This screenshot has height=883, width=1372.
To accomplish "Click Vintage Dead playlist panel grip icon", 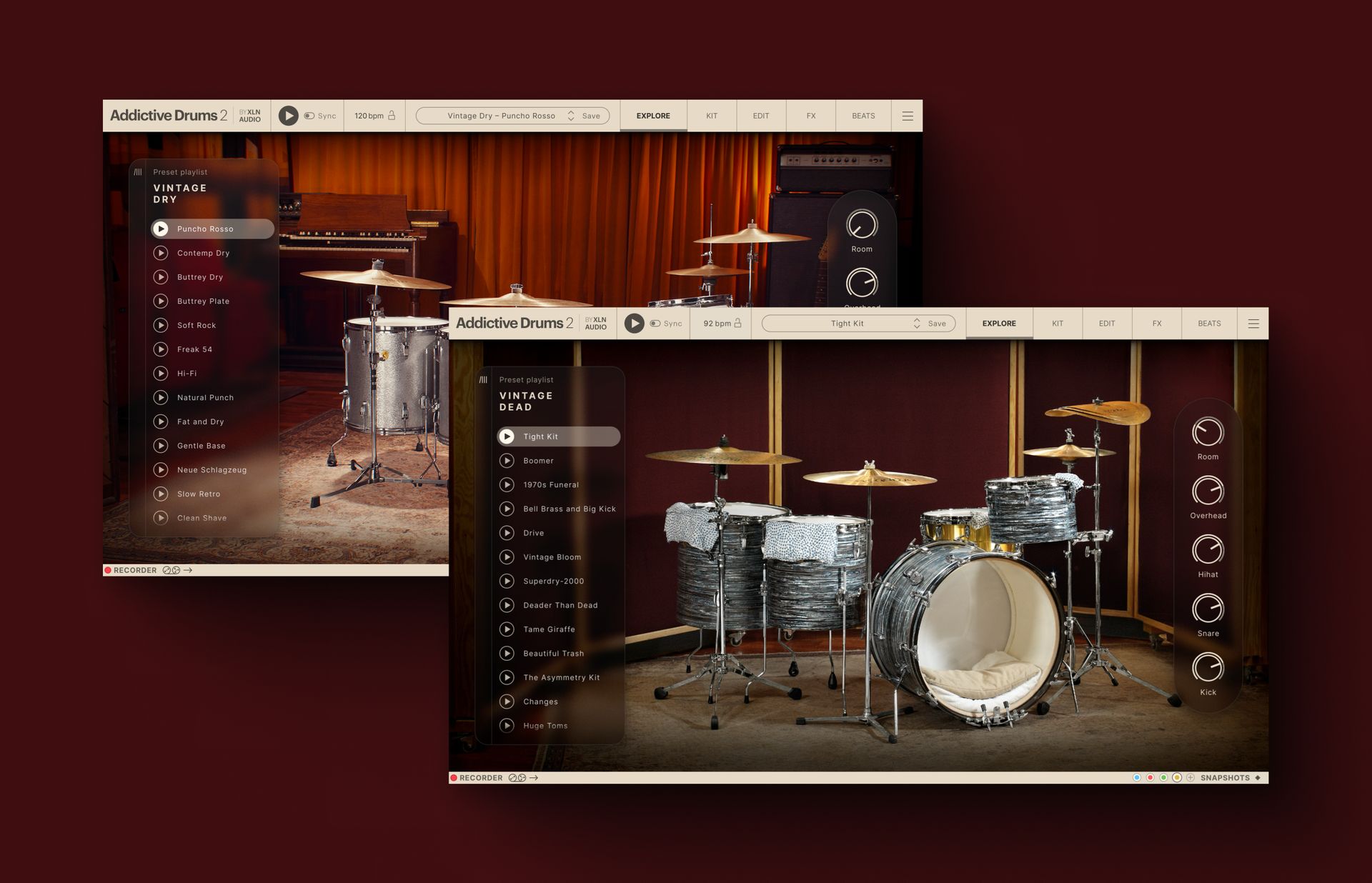I will point(484,380).
